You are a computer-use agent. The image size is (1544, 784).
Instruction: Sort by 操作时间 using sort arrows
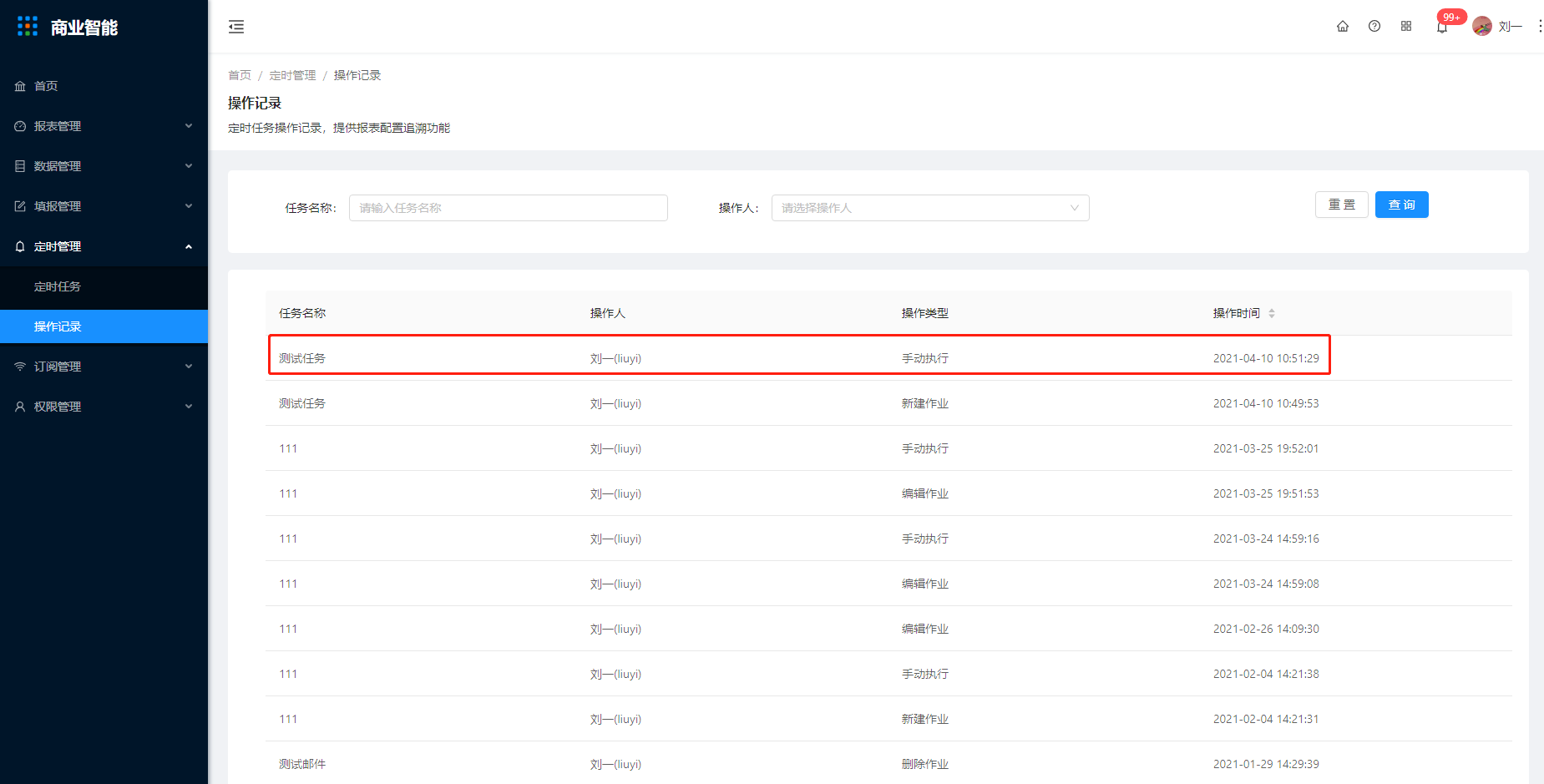pos(1272,313)
